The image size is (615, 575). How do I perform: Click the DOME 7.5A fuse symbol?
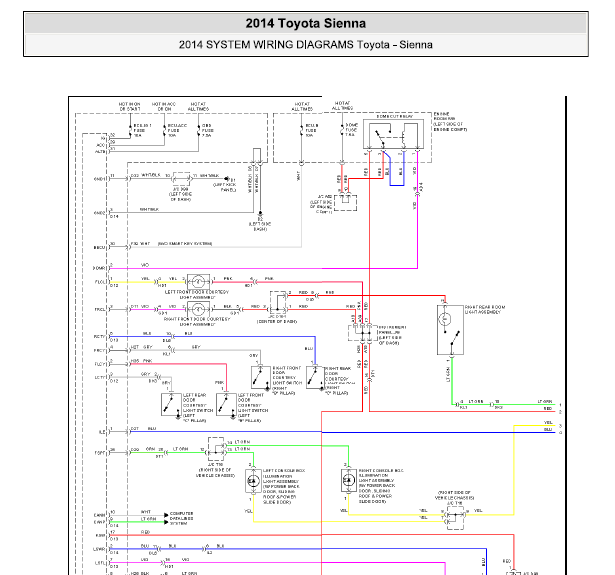342,129
